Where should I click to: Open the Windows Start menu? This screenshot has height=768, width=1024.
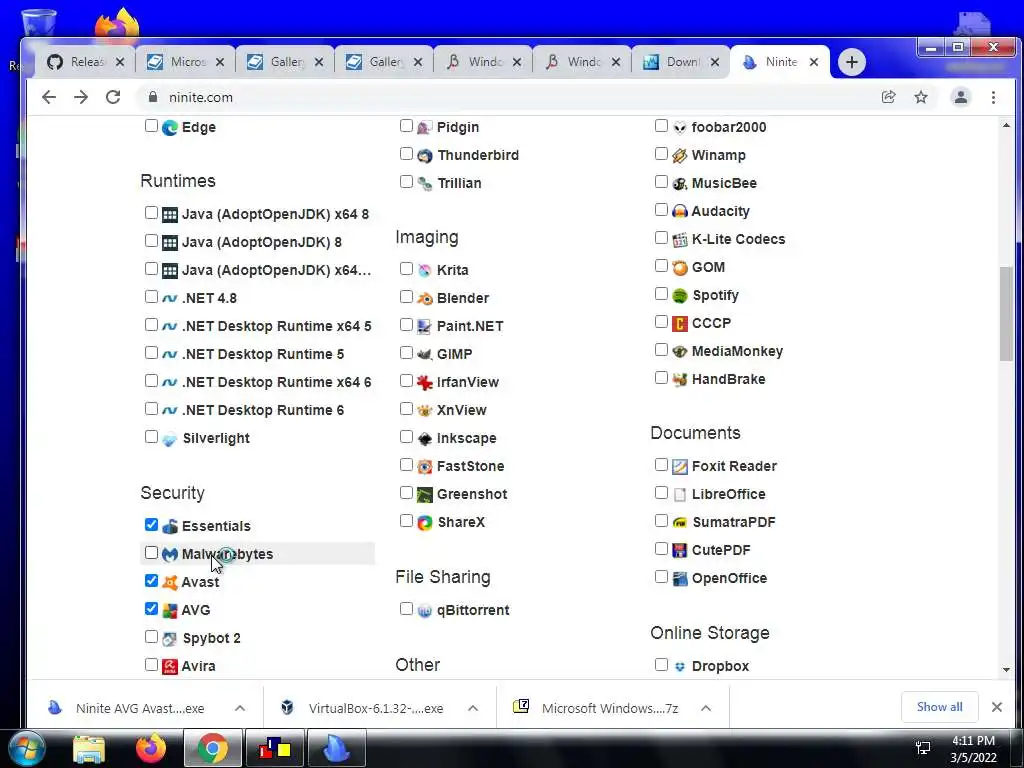tap(26, 749)
